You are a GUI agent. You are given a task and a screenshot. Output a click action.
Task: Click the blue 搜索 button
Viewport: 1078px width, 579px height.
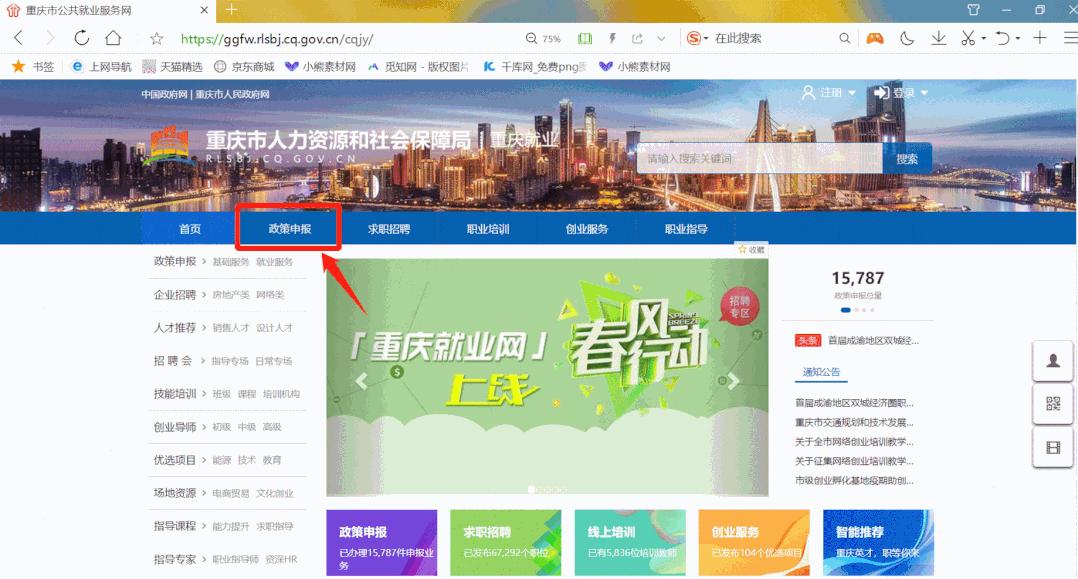(908, 159)
